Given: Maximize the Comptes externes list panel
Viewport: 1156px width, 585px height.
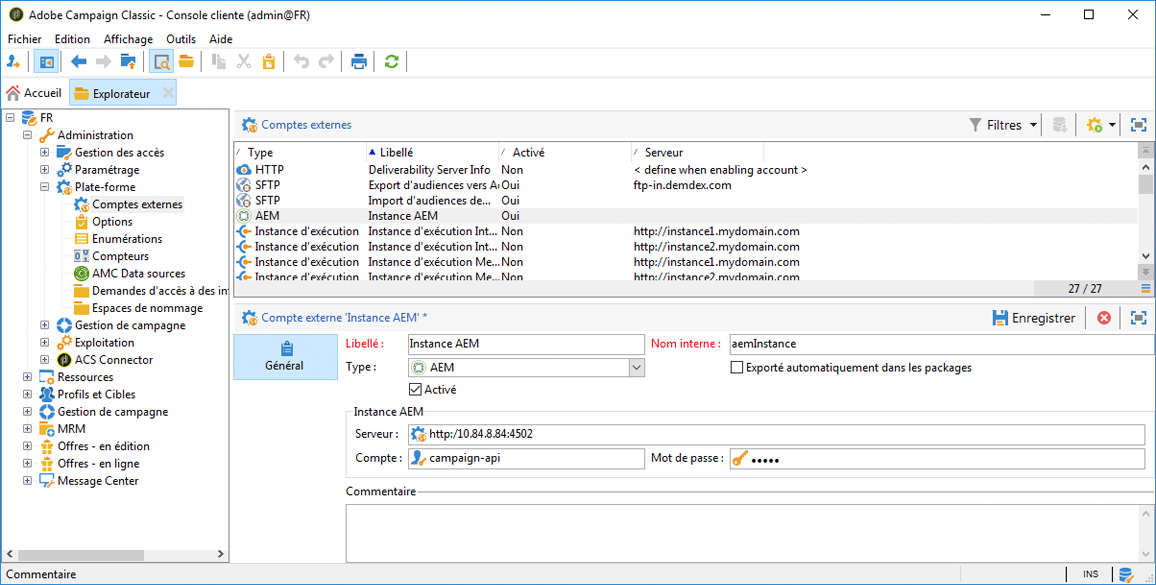Looking at the screenshot, I should [x=1139, y=125].
